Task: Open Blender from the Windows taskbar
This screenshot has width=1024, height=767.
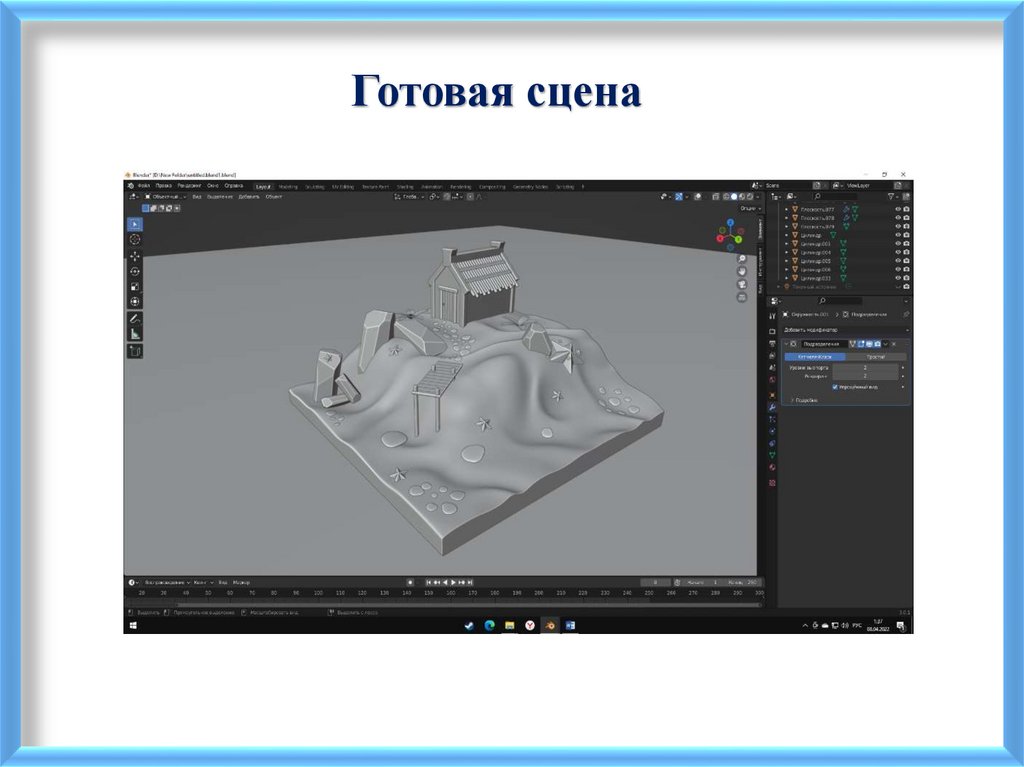Action: click(550, 626)
